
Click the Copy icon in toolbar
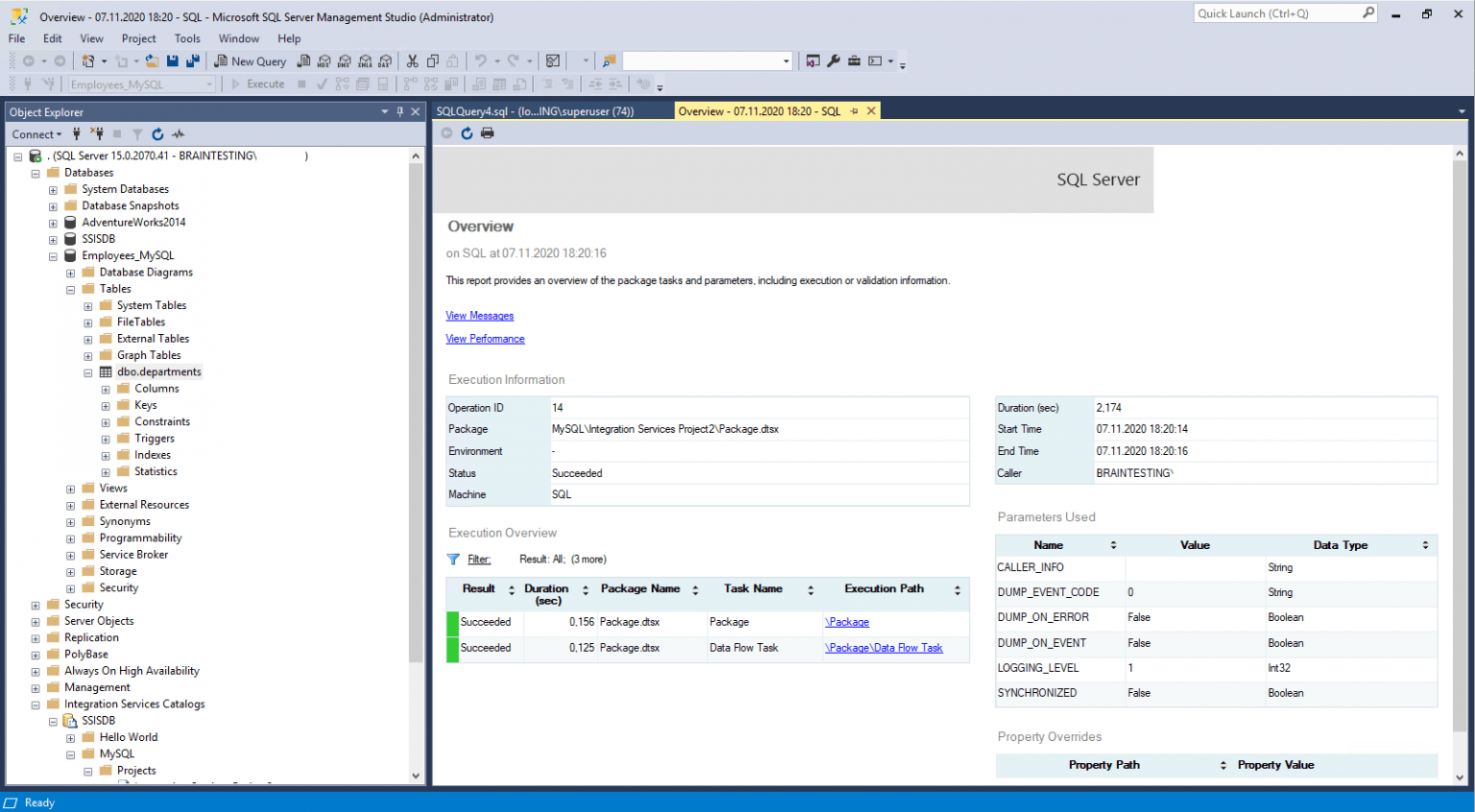pyautogui.click(x=433, y=61)
